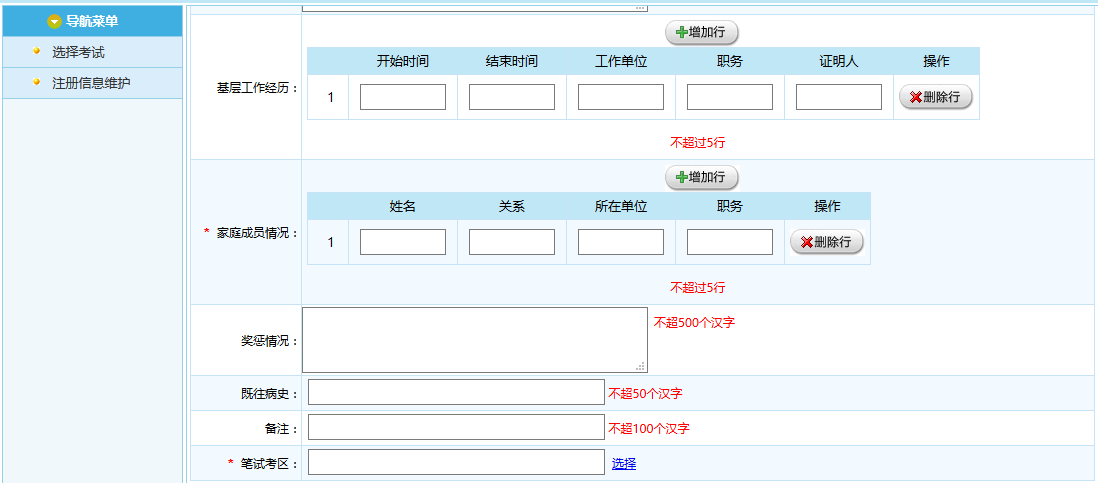Click the 关系 field in family members table
Image resolution: width=1098 pixels, height=483 pixels.
point(511,242)
